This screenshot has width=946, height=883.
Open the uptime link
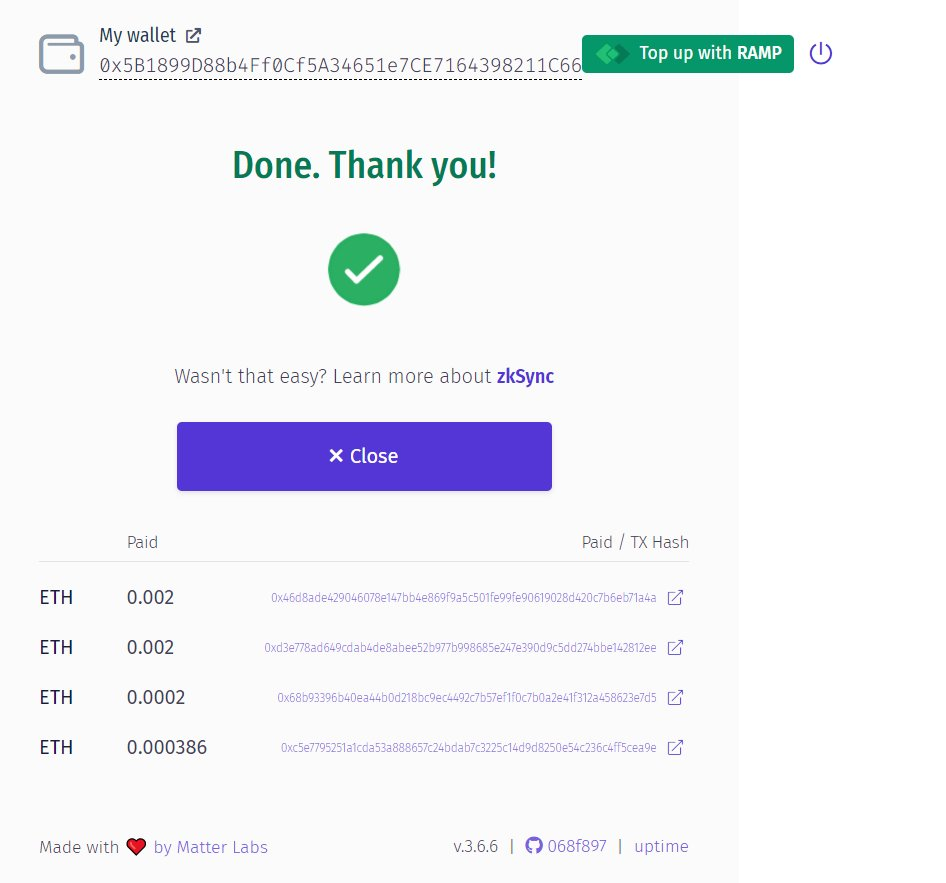coord(661,846)
